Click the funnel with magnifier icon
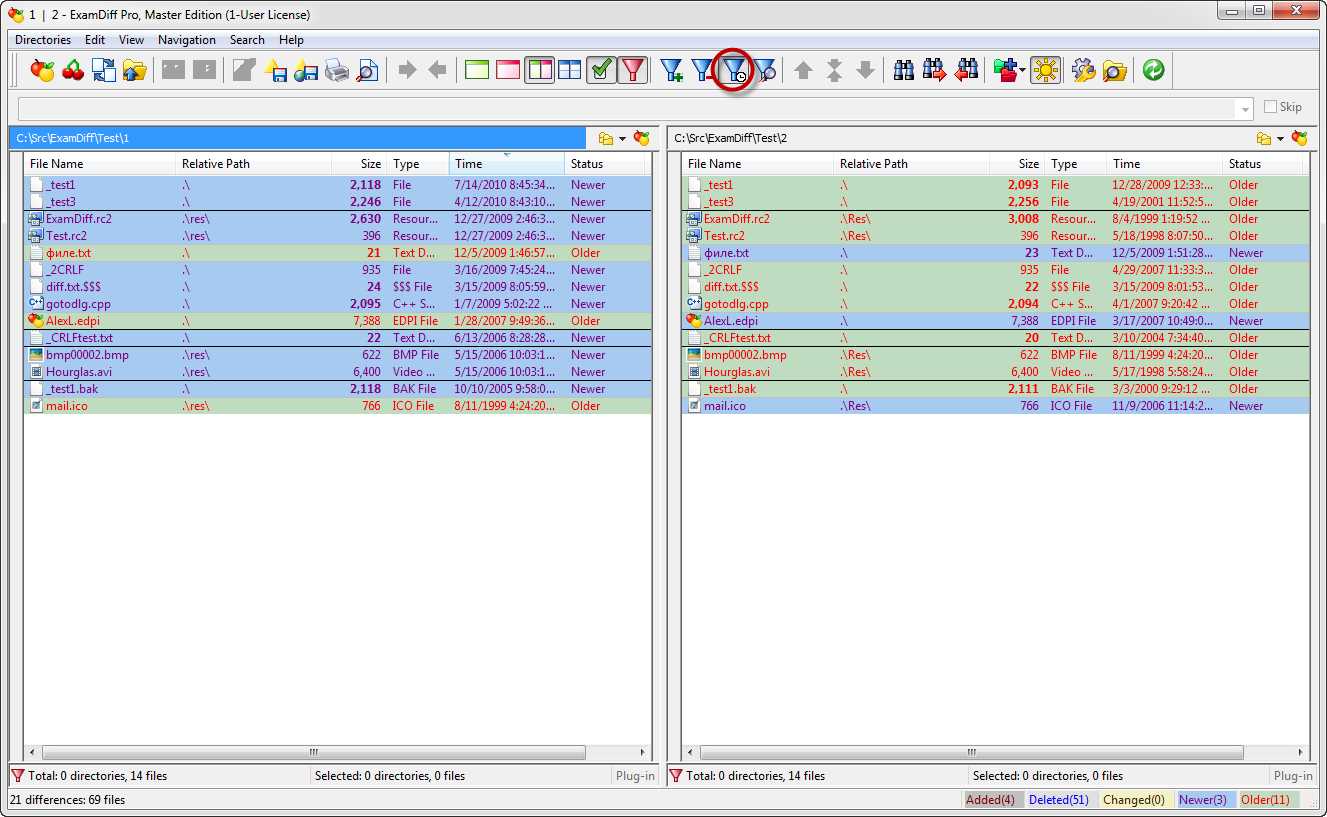This screenshot has height=817, width=1327. coord(765,70)
